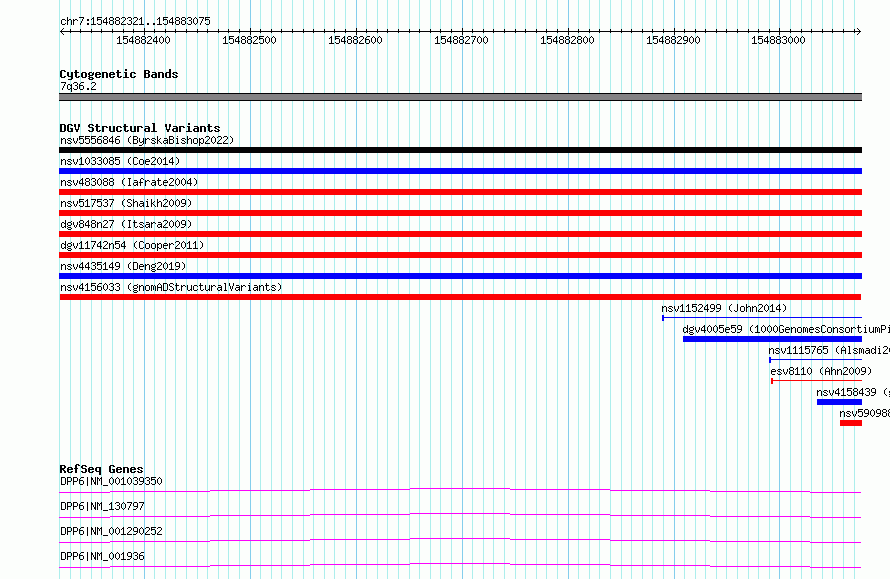890x579 pixels.
Task: Click nsv1152499 (John2014) label
Action: click(724, 308)
